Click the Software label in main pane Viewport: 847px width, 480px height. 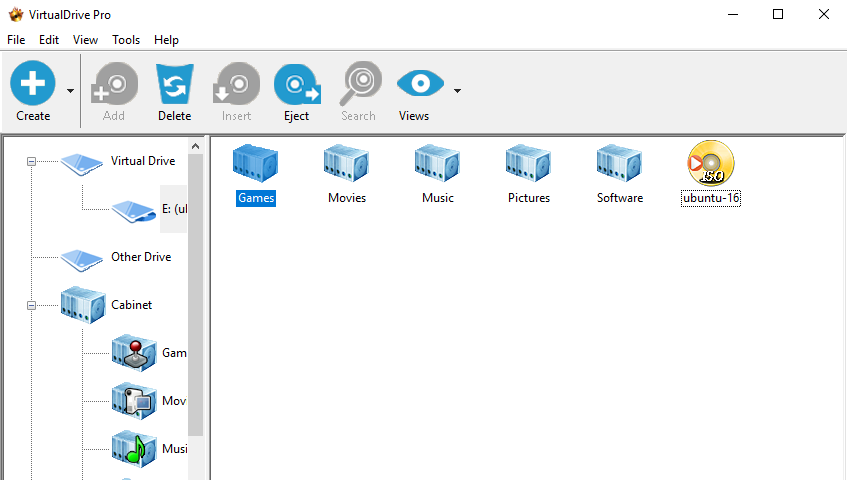tap(620, 198)
